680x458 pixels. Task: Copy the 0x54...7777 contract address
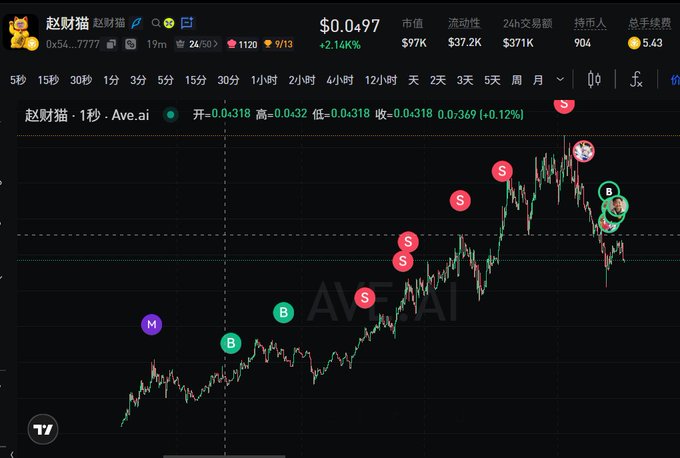[x=111, y=44]
